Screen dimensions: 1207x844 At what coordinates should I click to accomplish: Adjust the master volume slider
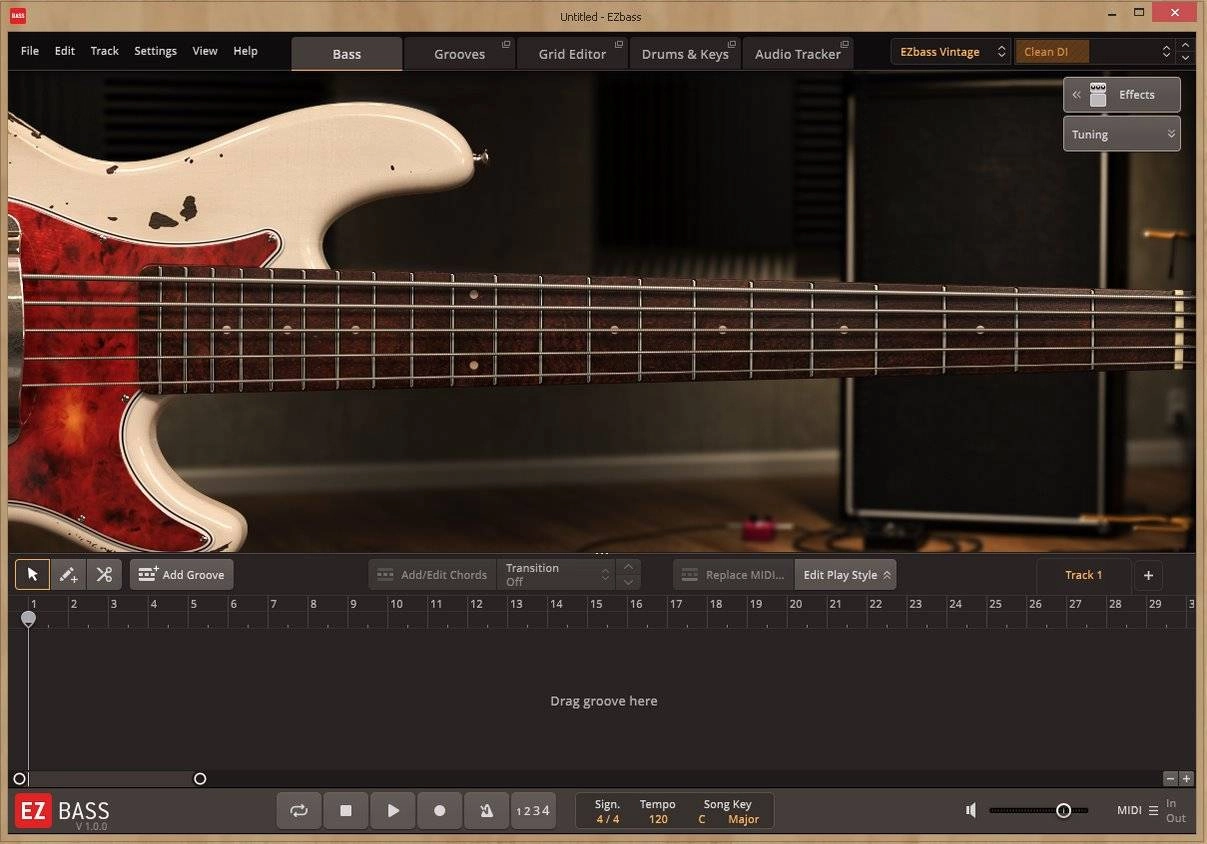1040,811
